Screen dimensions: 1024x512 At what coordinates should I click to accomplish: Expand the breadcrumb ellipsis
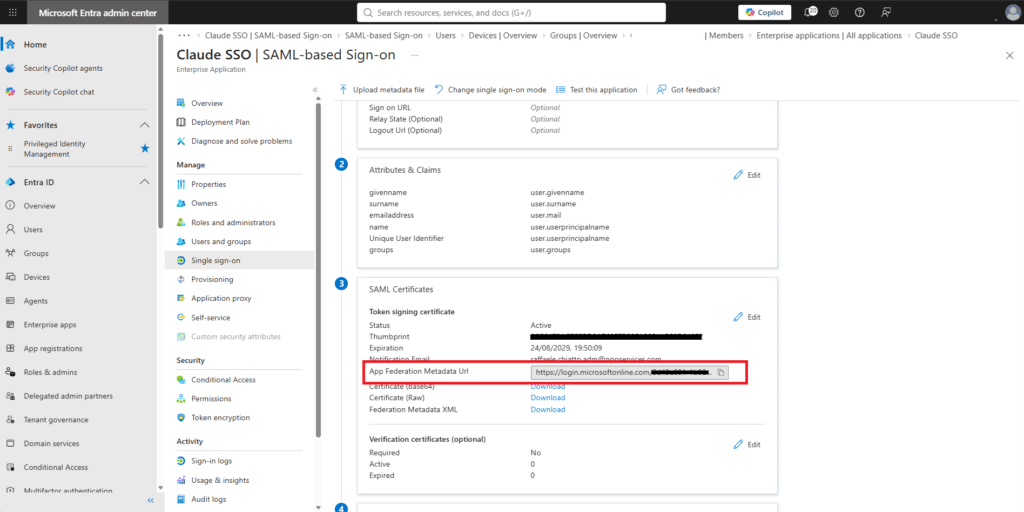(x=184, y=35)
